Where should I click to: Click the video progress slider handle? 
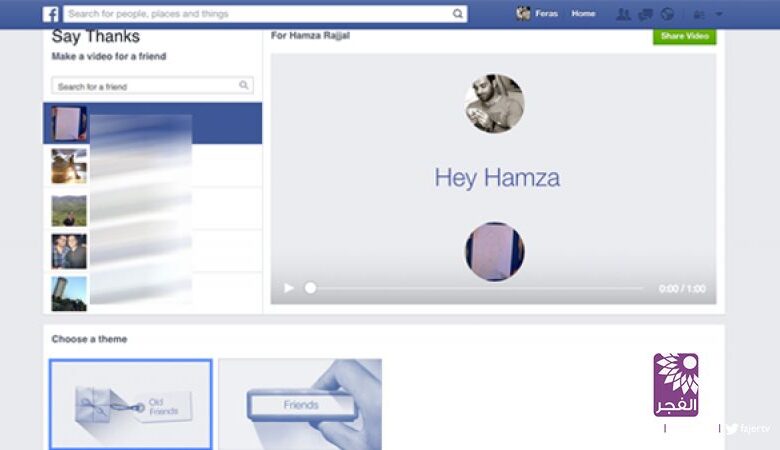coord(310,288)
